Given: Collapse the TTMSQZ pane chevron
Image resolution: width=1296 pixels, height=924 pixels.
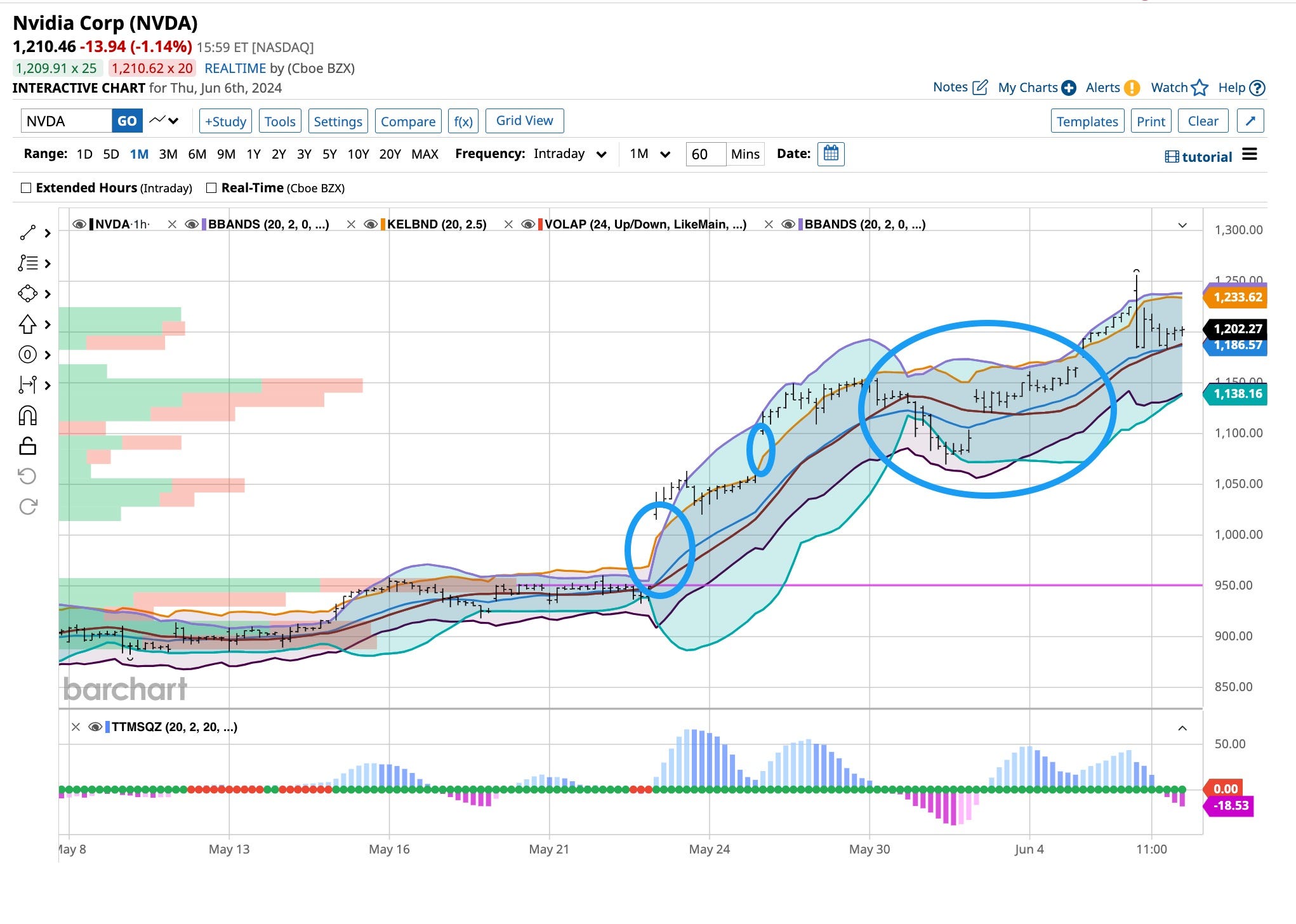Looking at the screenshot, I should (x=1182, y=728).
